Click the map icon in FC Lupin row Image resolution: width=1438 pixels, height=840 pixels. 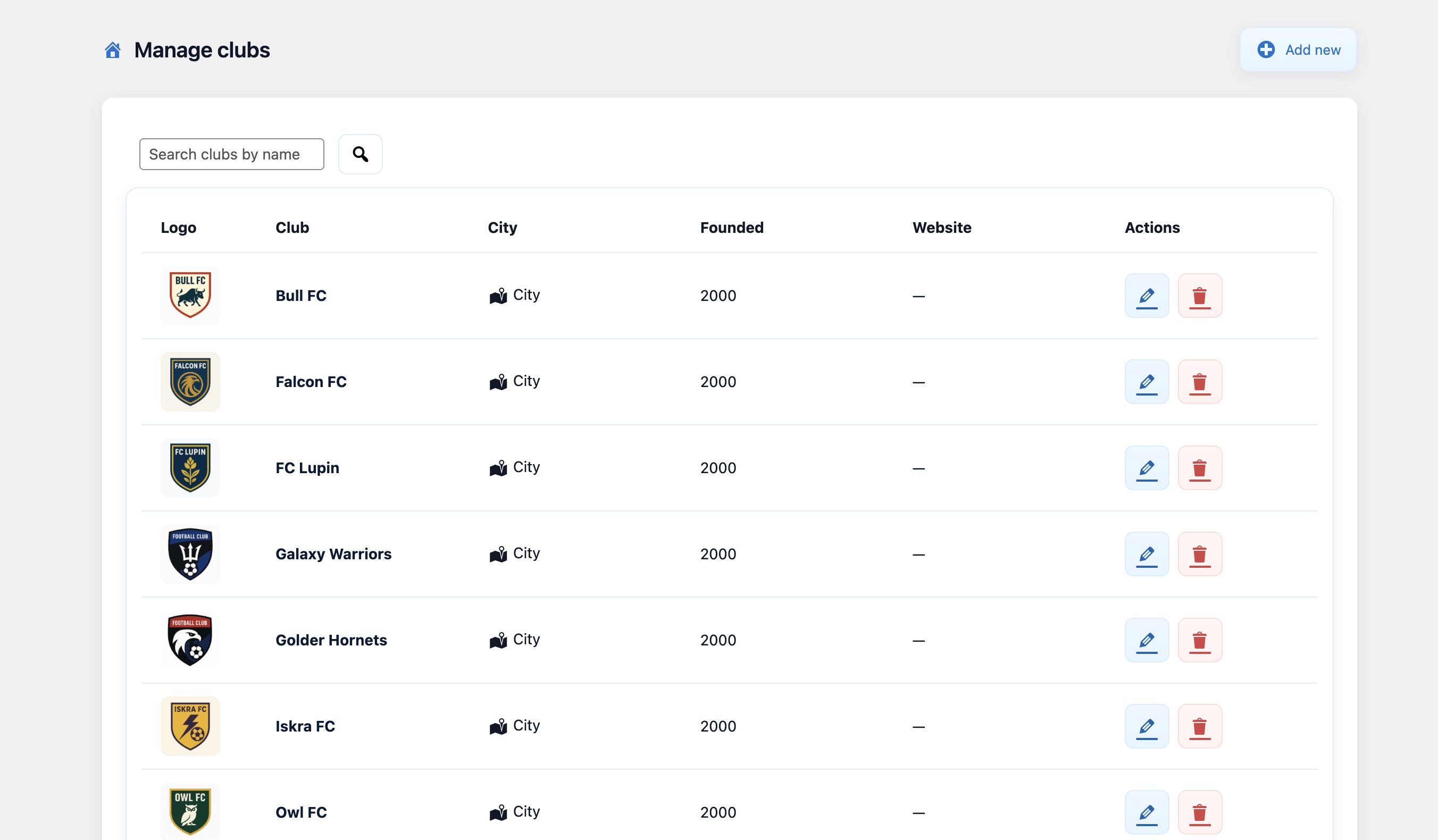498,468
